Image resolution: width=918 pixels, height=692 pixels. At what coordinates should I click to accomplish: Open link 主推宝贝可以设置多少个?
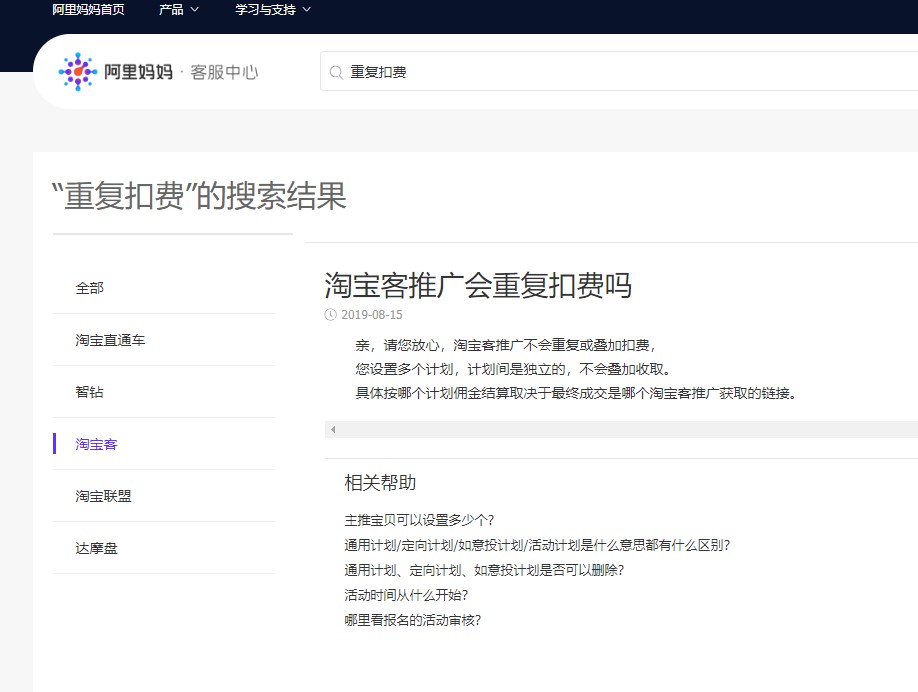(419, 520)
